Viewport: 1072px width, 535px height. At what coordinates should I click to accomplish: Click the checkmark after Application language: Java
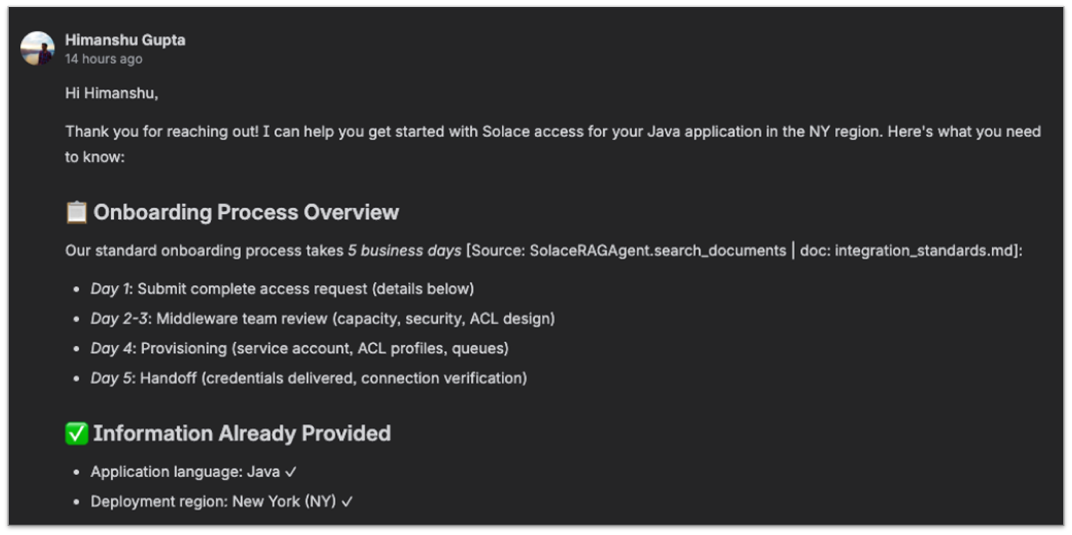pyautogui.click(x=290, y=471)
